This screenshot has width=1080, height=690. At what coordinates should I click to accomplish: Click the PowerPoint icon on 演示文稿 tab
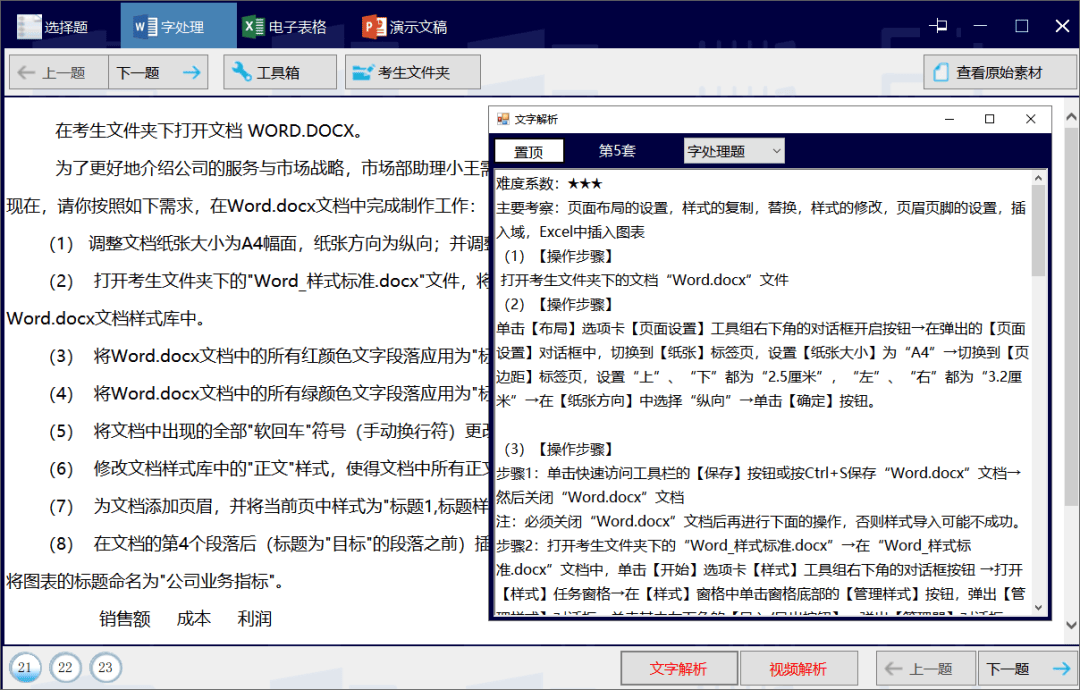pos(372,24)
